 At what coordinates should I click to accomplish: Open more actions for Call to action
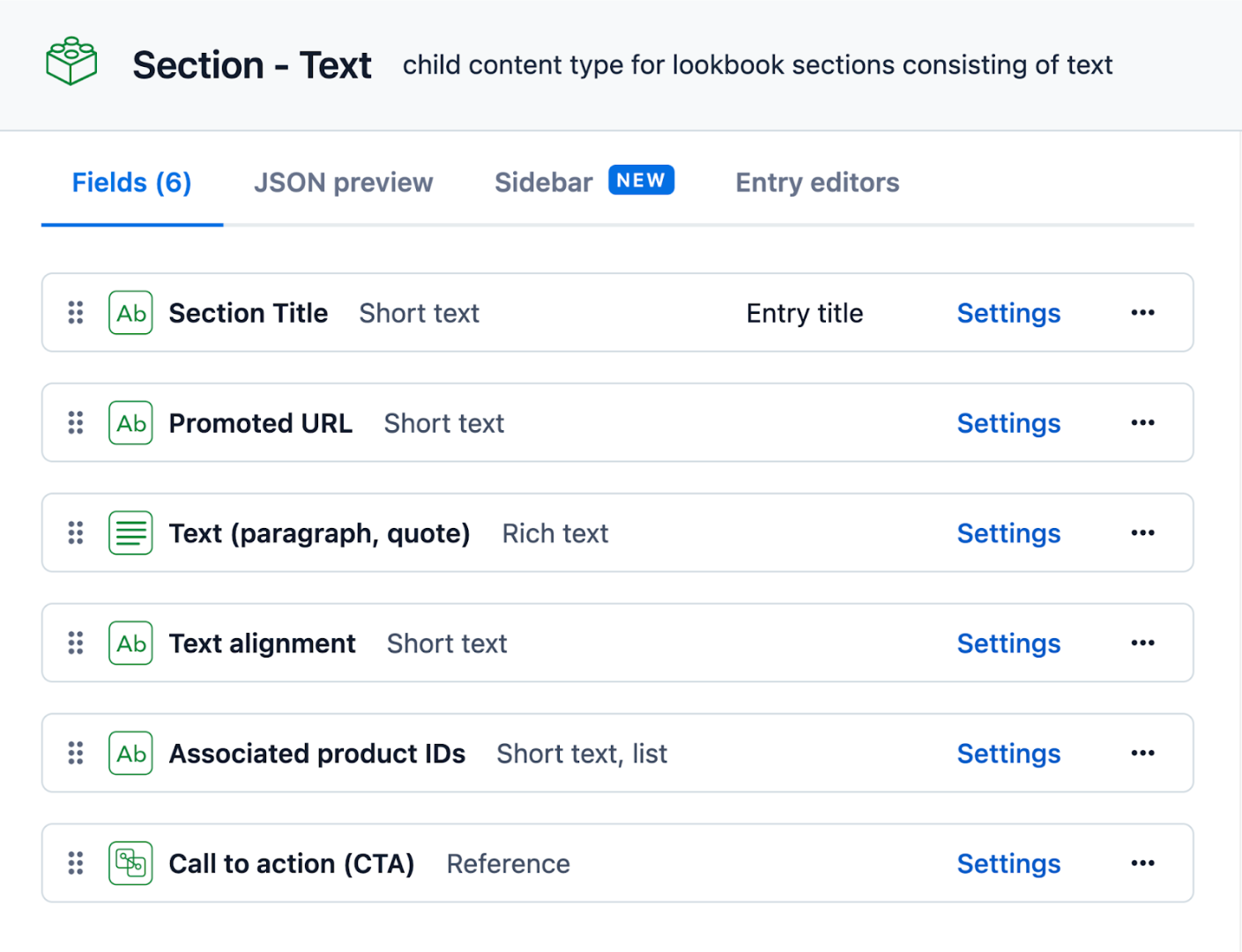point(1142,864)
